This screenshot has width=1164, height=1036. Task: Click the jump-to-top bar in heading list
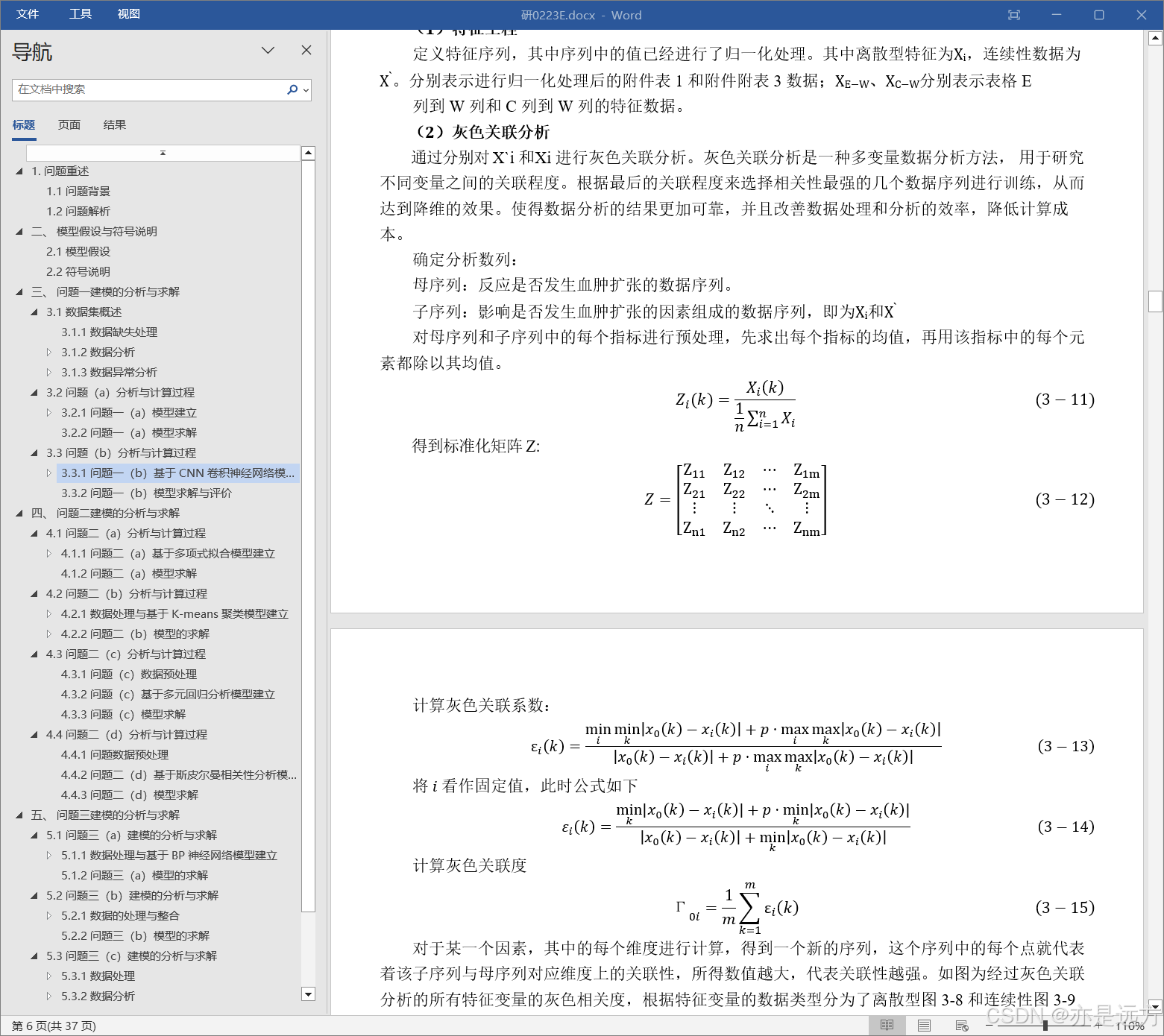(x=163, y=153)
